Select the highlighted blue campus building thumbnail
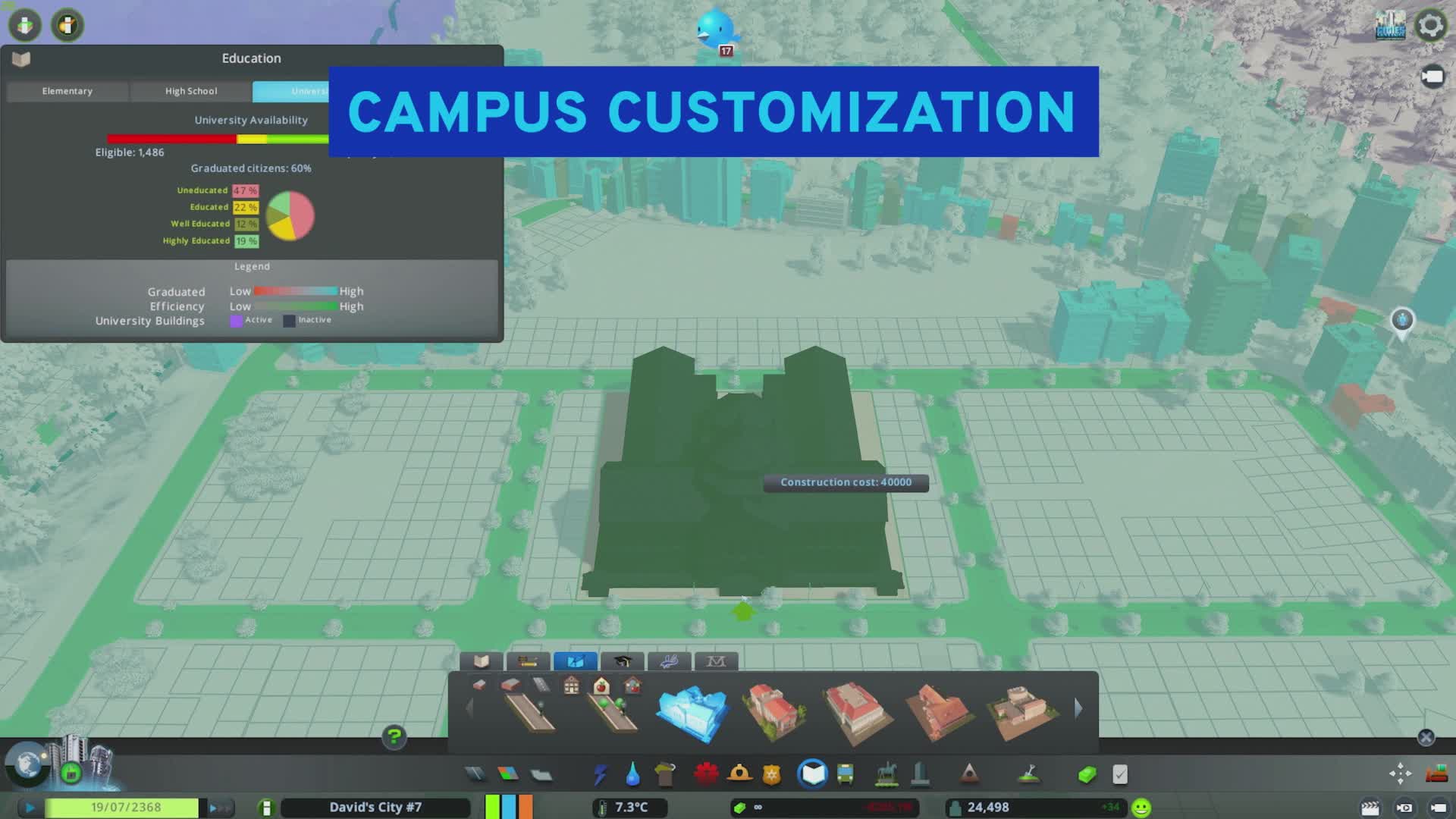Viewport: 1456px width, 819px height. tap(692, 713)
